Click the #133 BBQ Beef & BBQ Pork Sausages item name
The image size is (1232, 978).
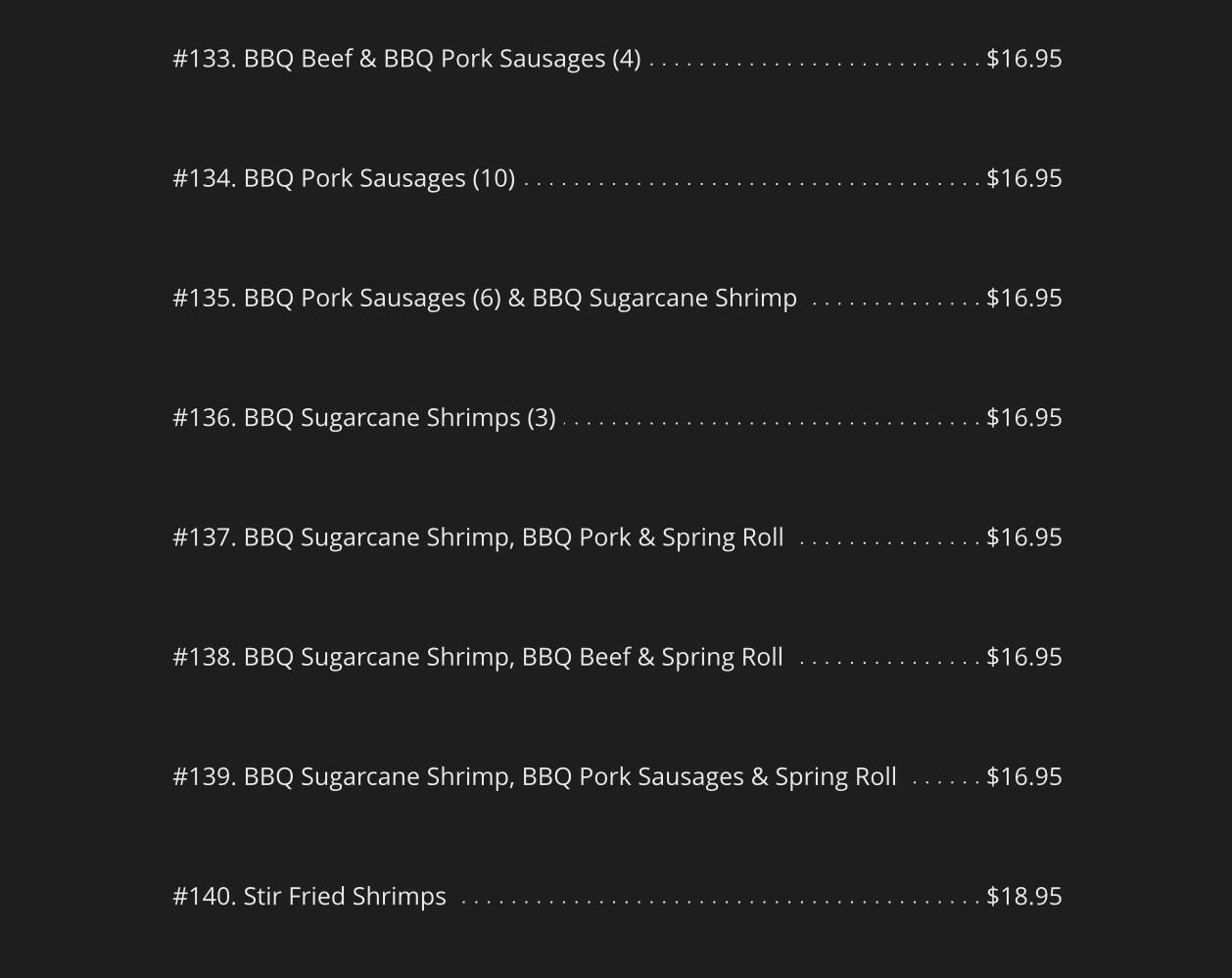tap(406, 59)
